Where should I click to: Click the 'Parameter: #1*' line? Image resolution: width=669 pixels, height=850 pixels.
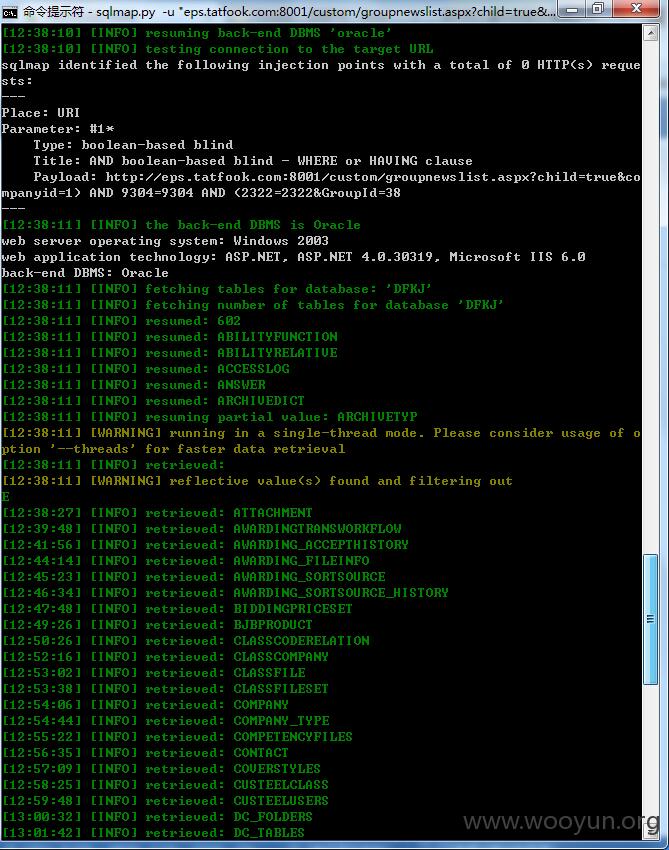(x=57, y=129)
